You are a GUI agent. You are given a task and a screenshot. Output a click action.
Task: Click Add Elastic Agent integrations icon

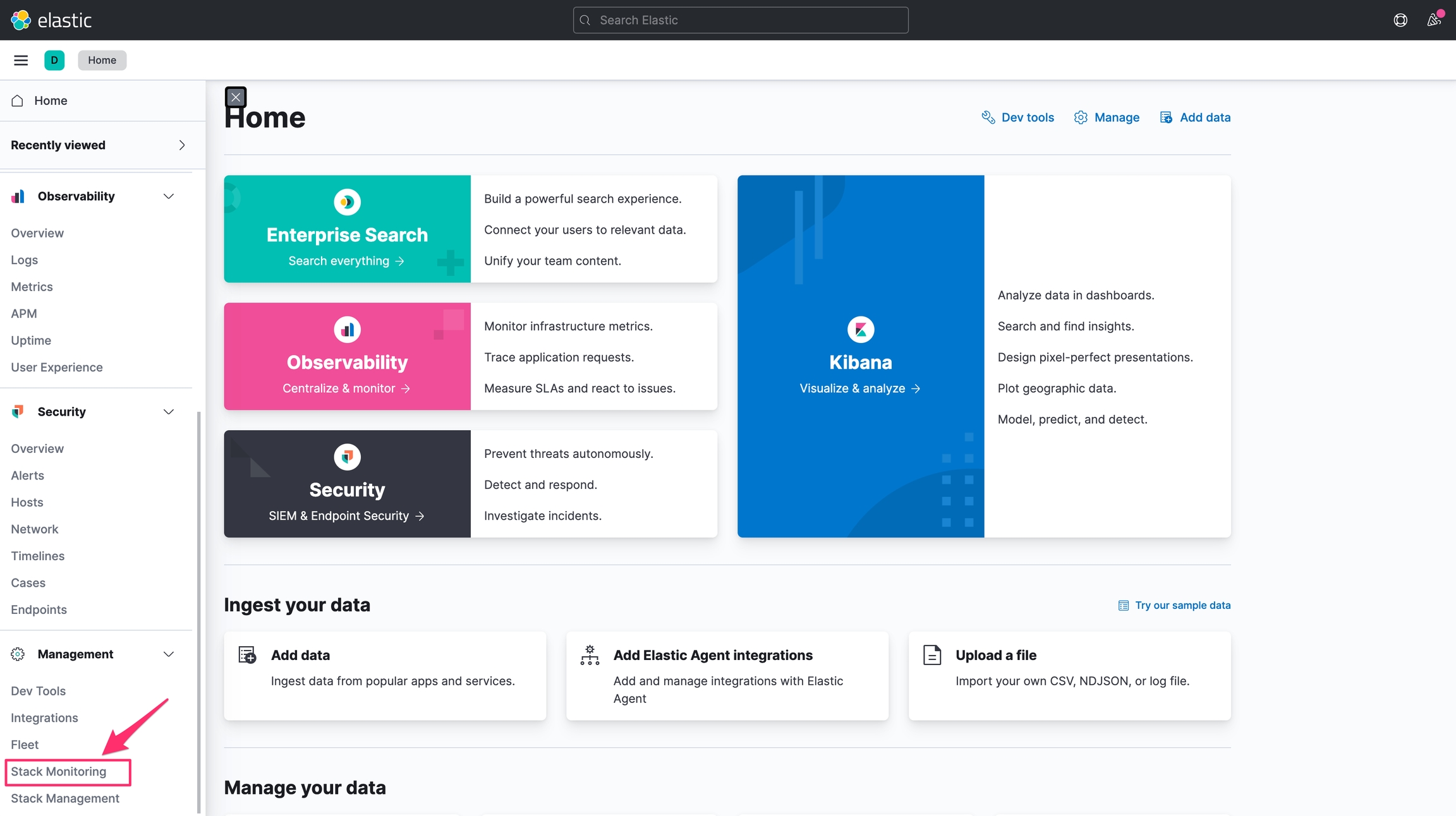pyautogui.click(x=590, y=655)
